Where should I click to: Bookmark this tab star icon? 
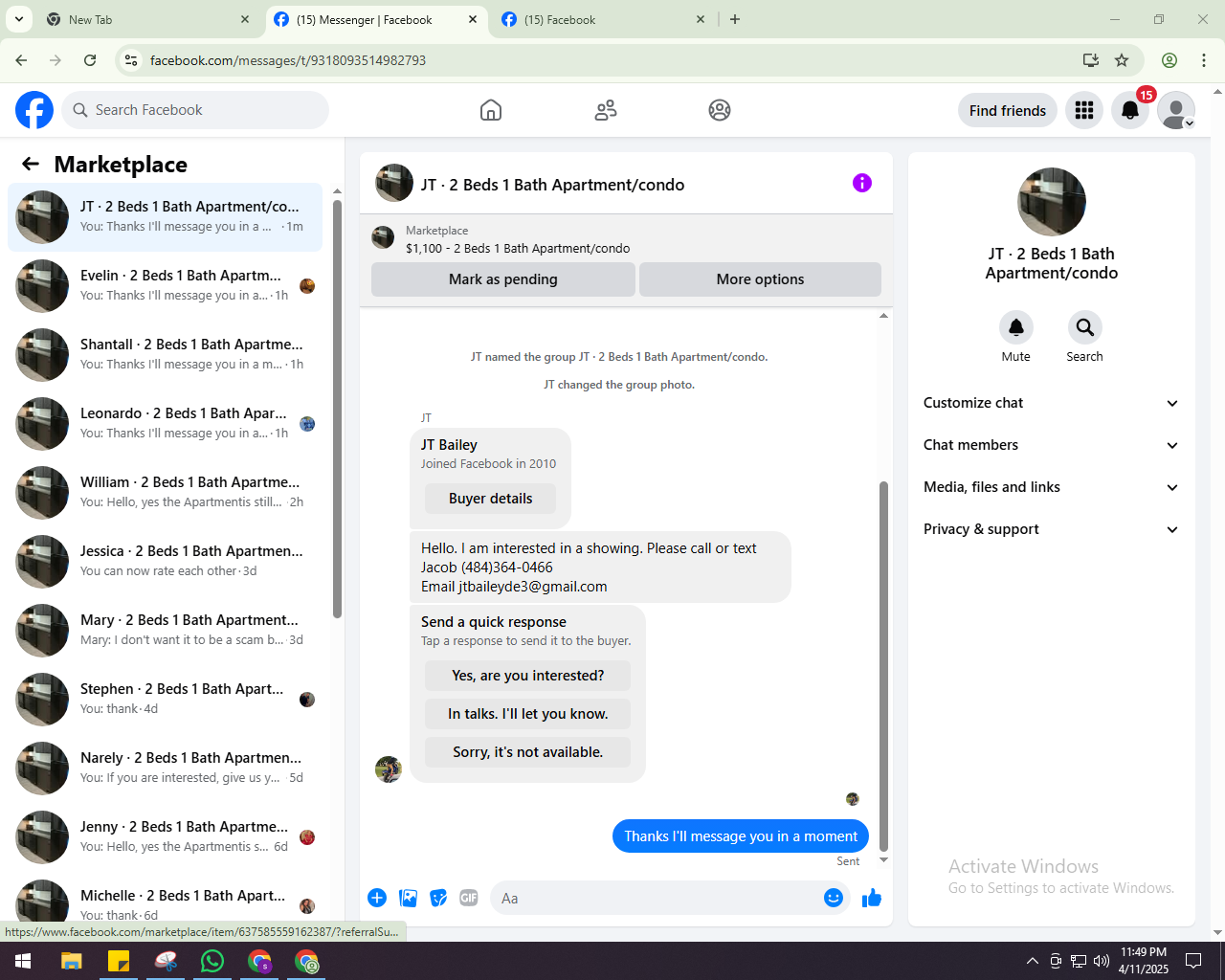point(1122,60)
